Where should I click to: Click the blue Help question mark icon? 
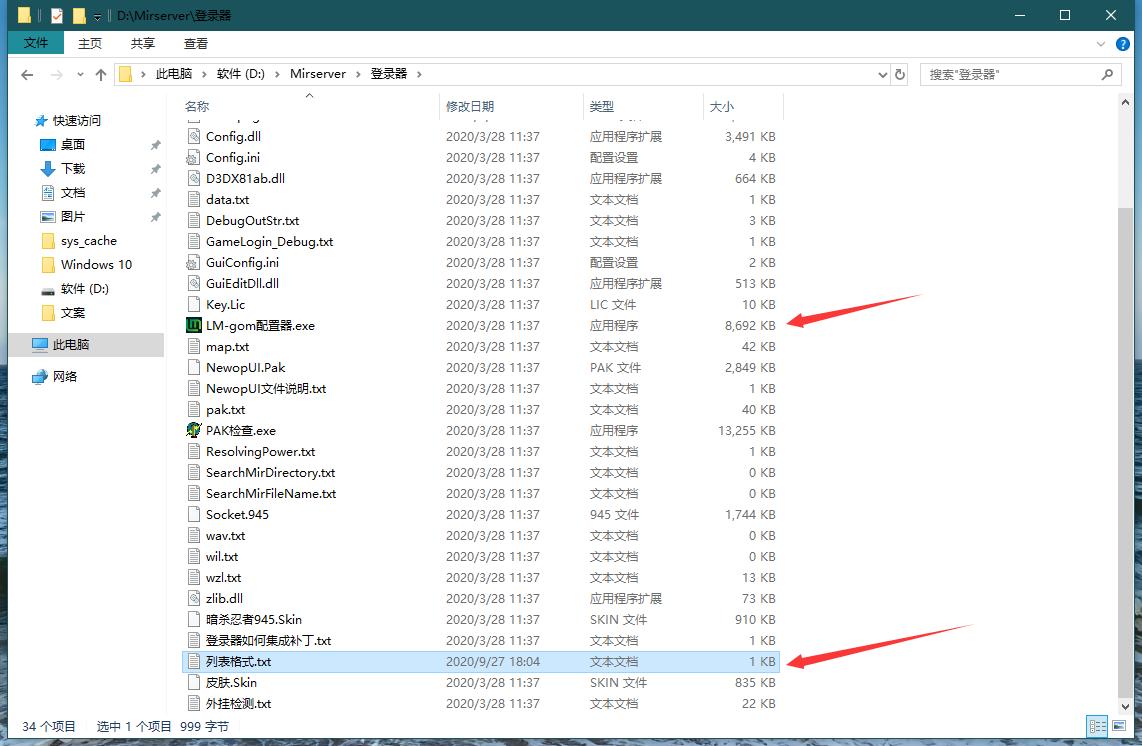click(1124, 43)
